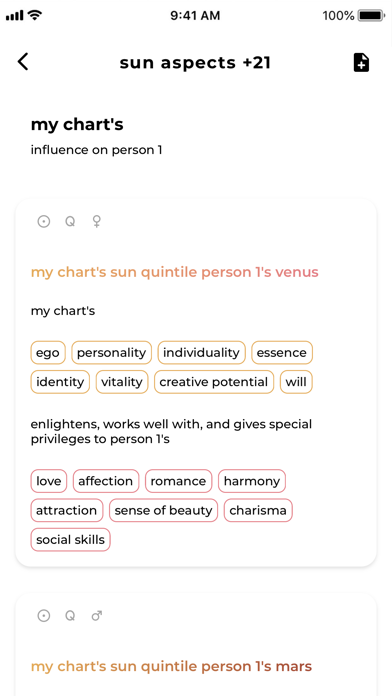Select the 'creative potential' tag
Viewport: 392px width, 696px height.
click(214, 382)
